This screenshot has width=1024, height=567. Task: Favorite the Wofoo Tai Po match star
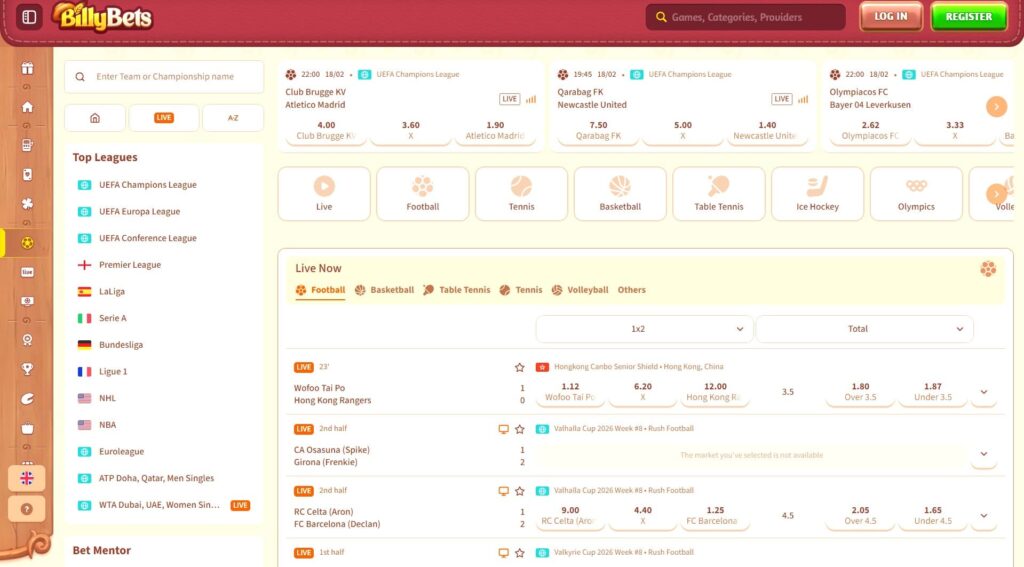[519, 367]
